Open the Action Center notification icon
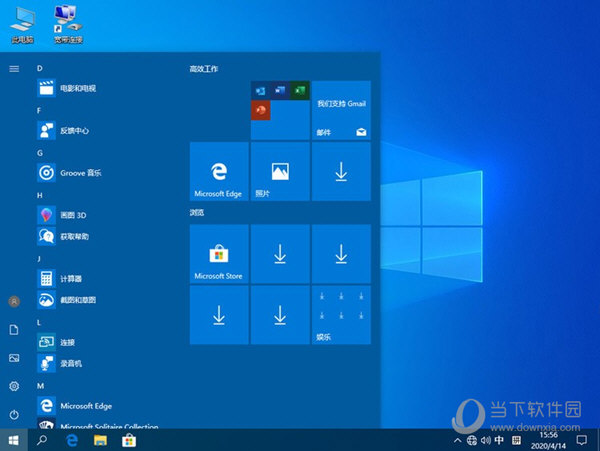Image resolution: width=600 pixels, height=451 pixels. (x=582, y=440)
